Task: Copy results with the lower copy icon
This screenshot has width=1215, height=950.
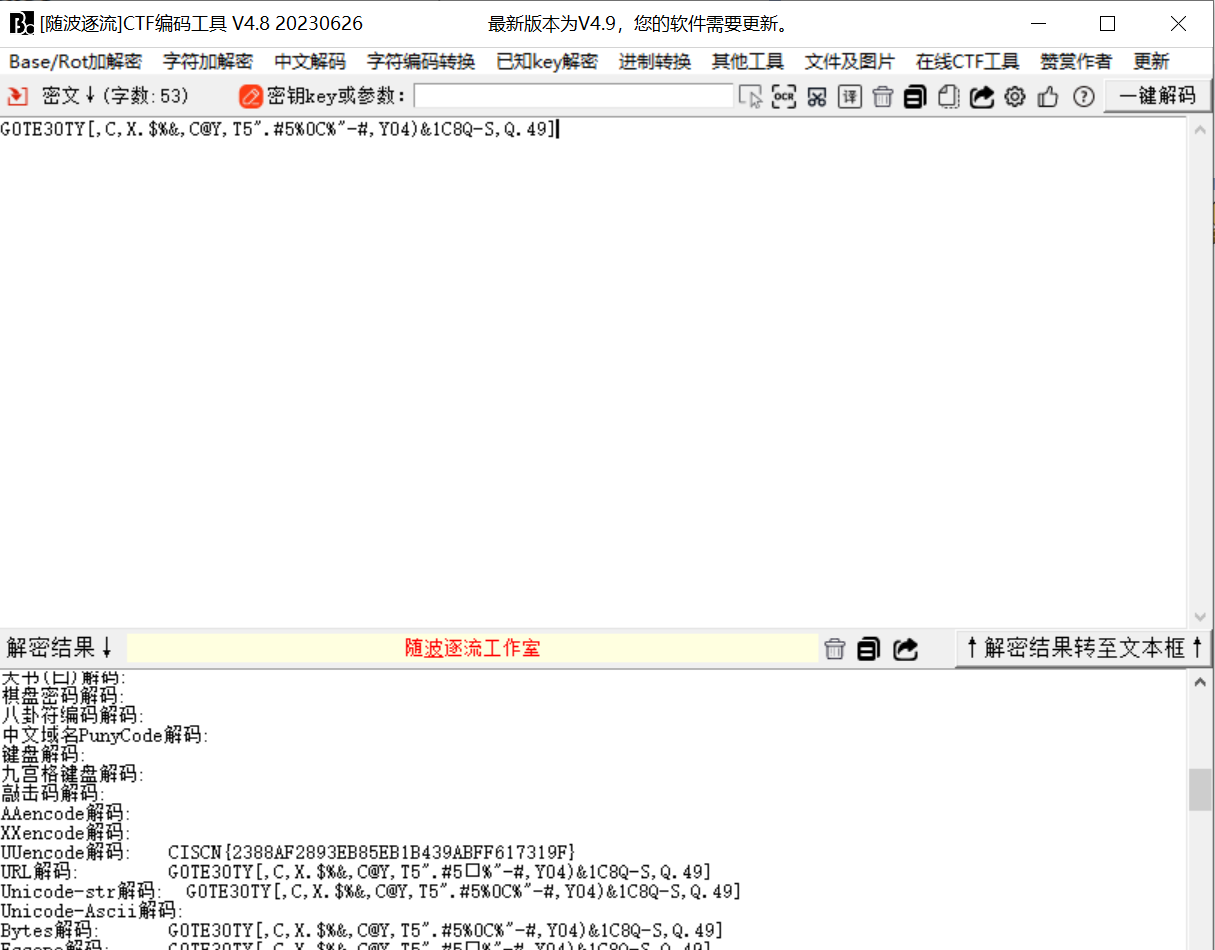Action: 868,649
